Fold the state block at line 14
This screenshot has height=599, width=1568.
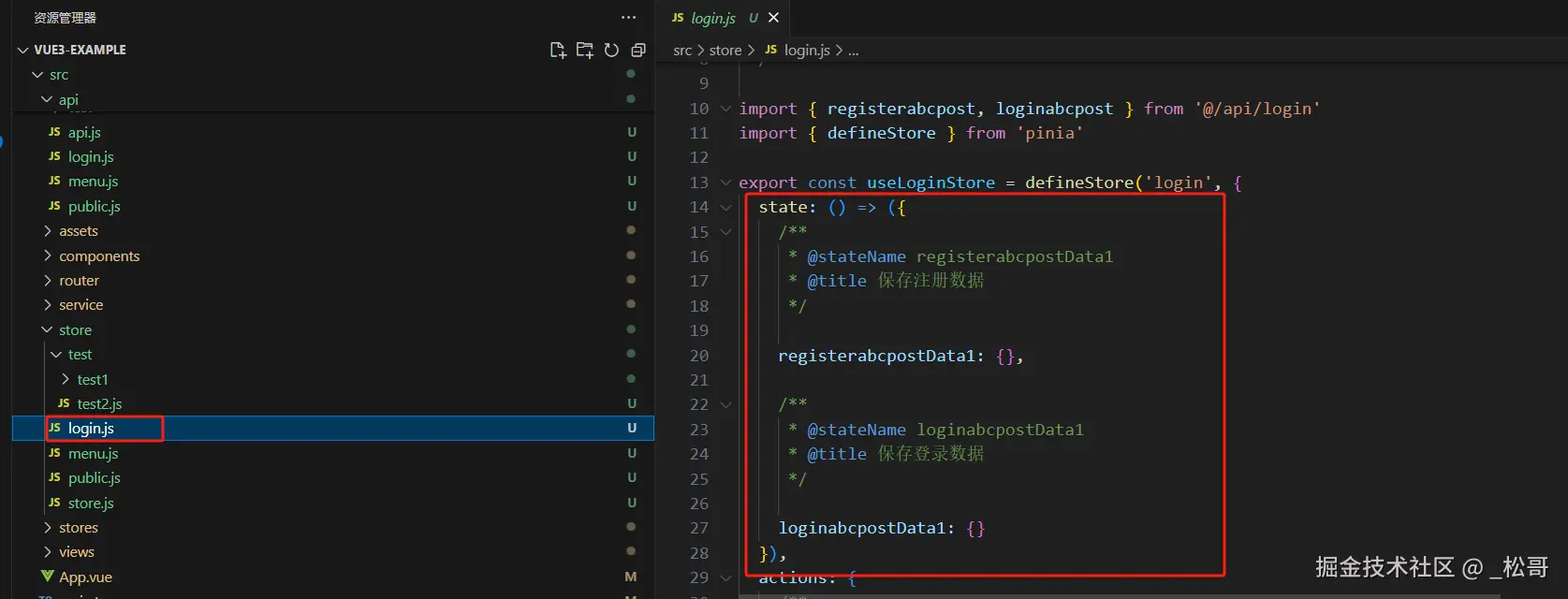[725, 207]
